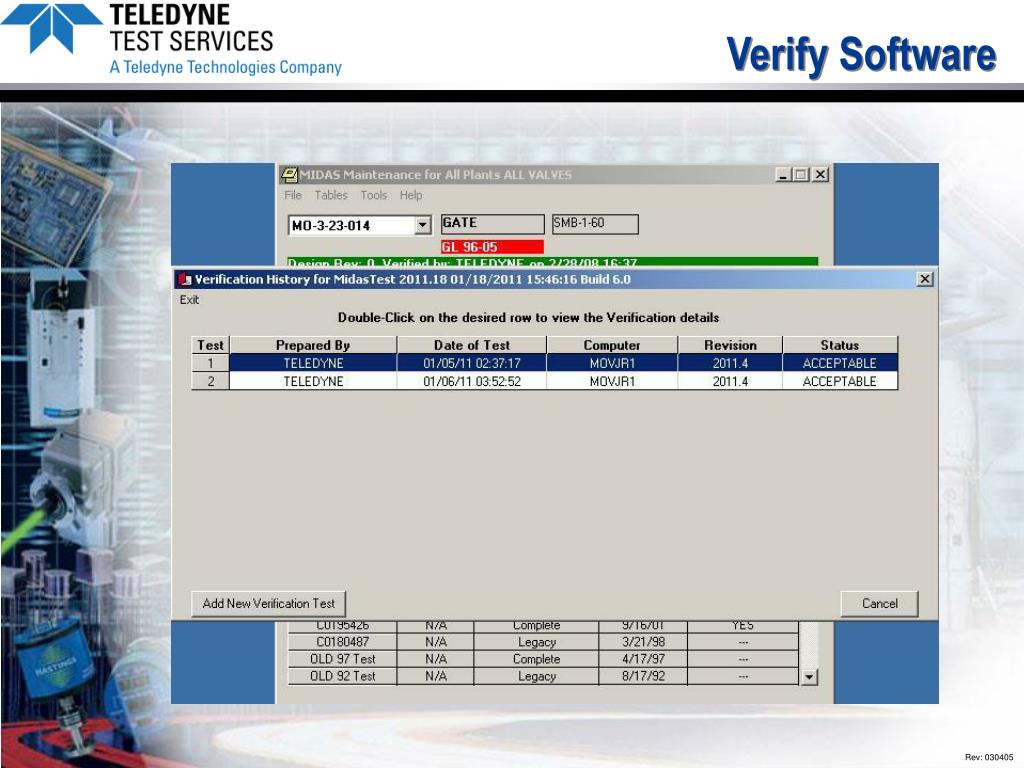Click the Revision column header
Screen dimensions: 1024x768
coord(730,345)
